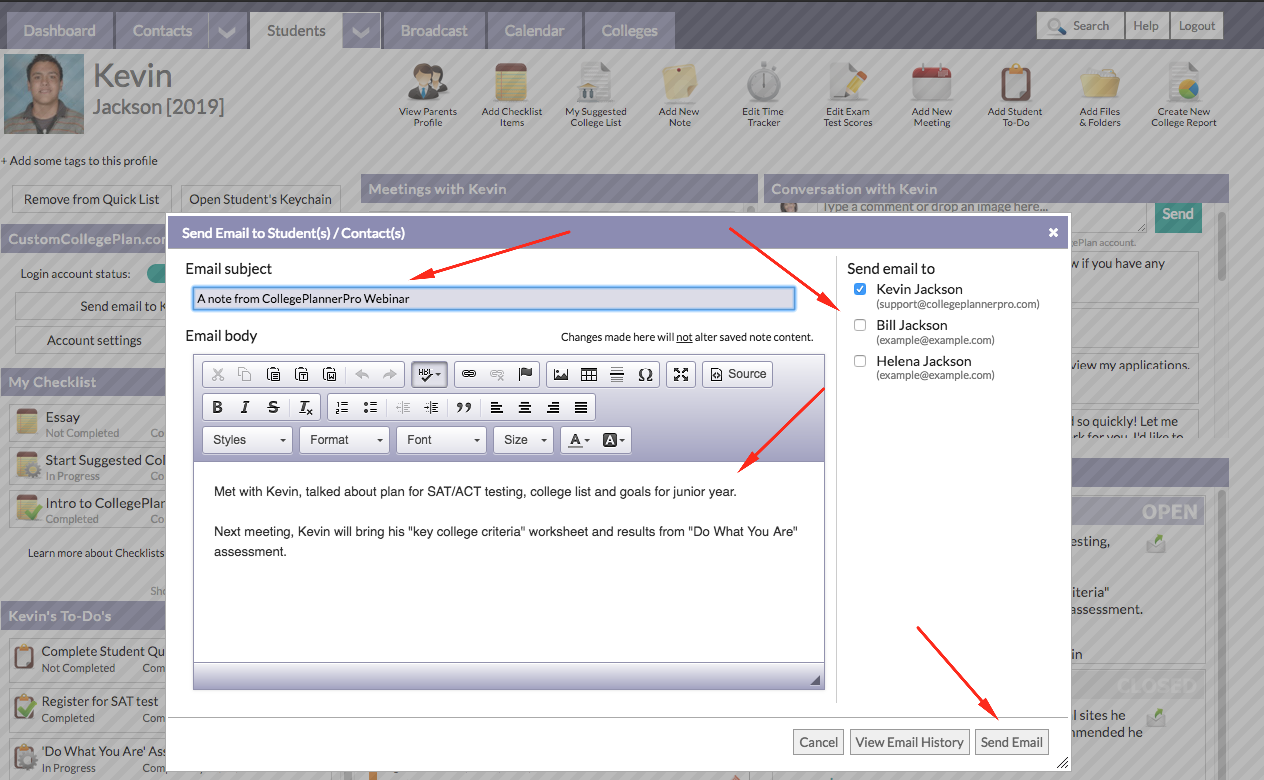This screenshot has height=780, width=1264.
Task: Insert a link with the chain icon
Action: pyautogui.click(x=469, y=374)
